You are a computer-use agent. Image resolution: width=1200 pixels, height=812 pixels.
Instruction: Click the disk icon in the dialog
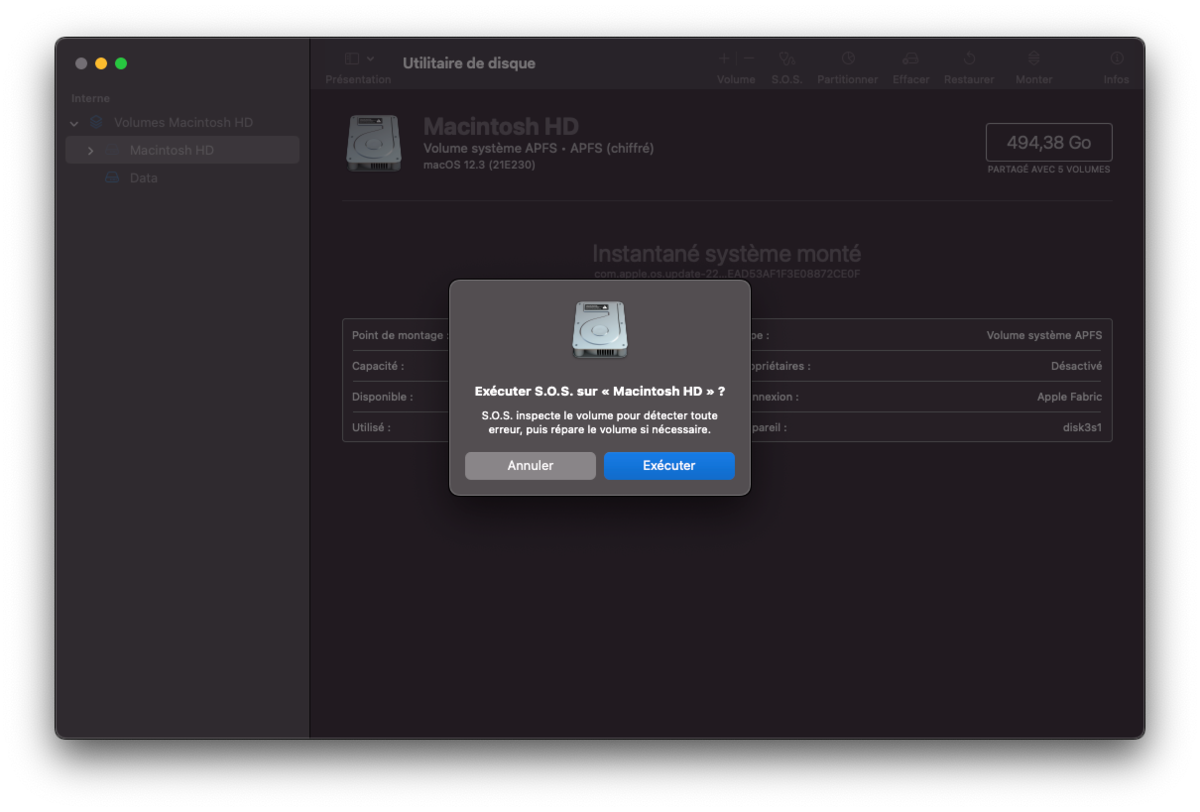click(x=600, y=329)
